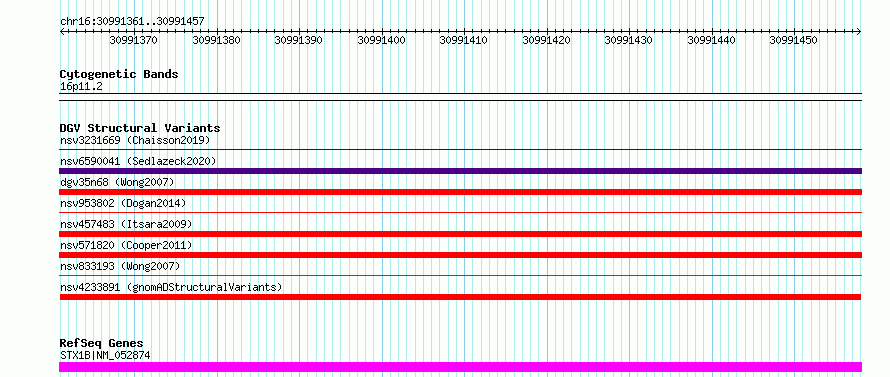This screenshot has height=377, width=890.
Task: Click the red nsv457483 variant bar
Action: pos(460,234)
